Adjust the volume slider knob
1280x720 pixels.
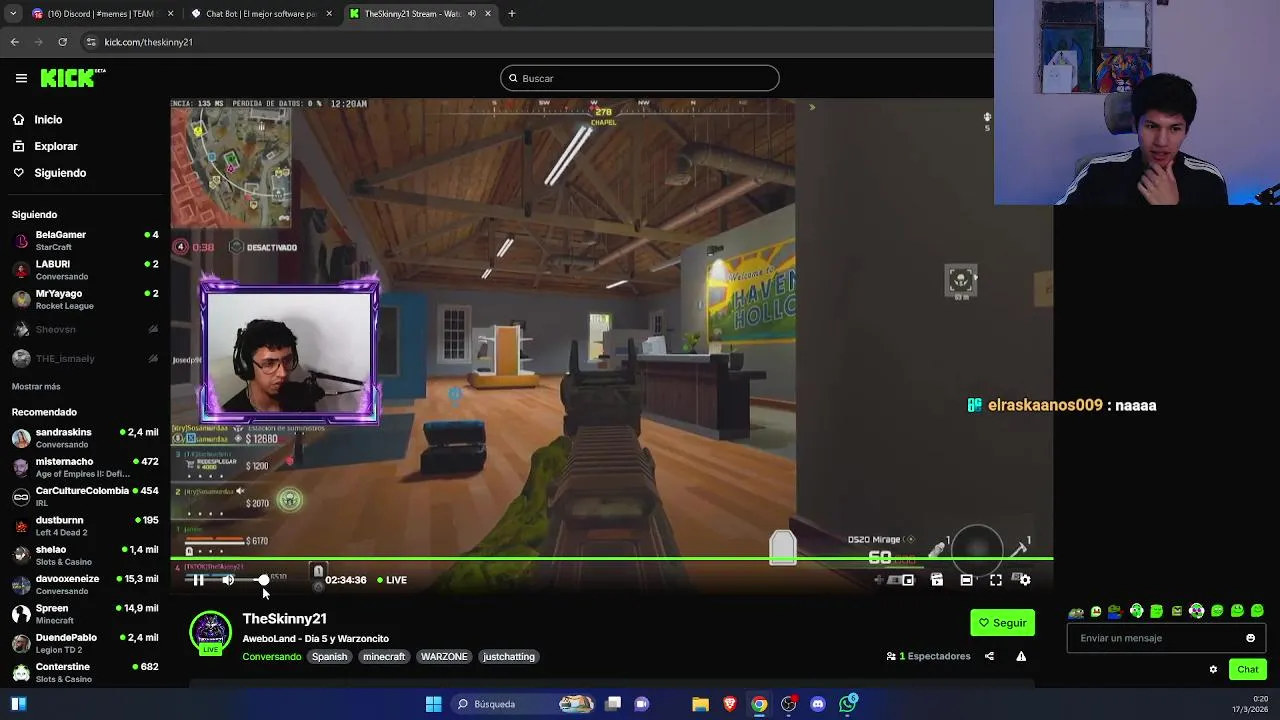click(x=263, y=580)
